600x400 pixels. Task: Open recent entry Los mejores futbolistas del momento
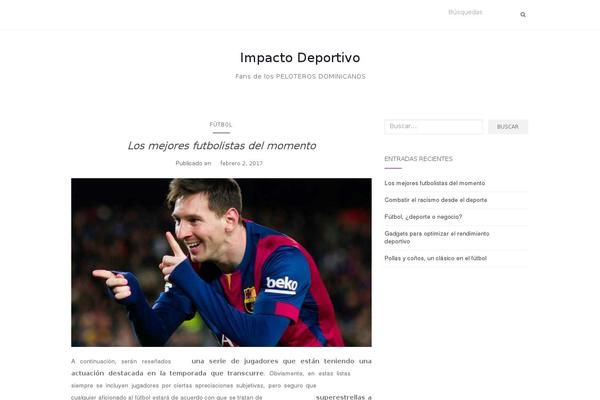pos(435,183)
